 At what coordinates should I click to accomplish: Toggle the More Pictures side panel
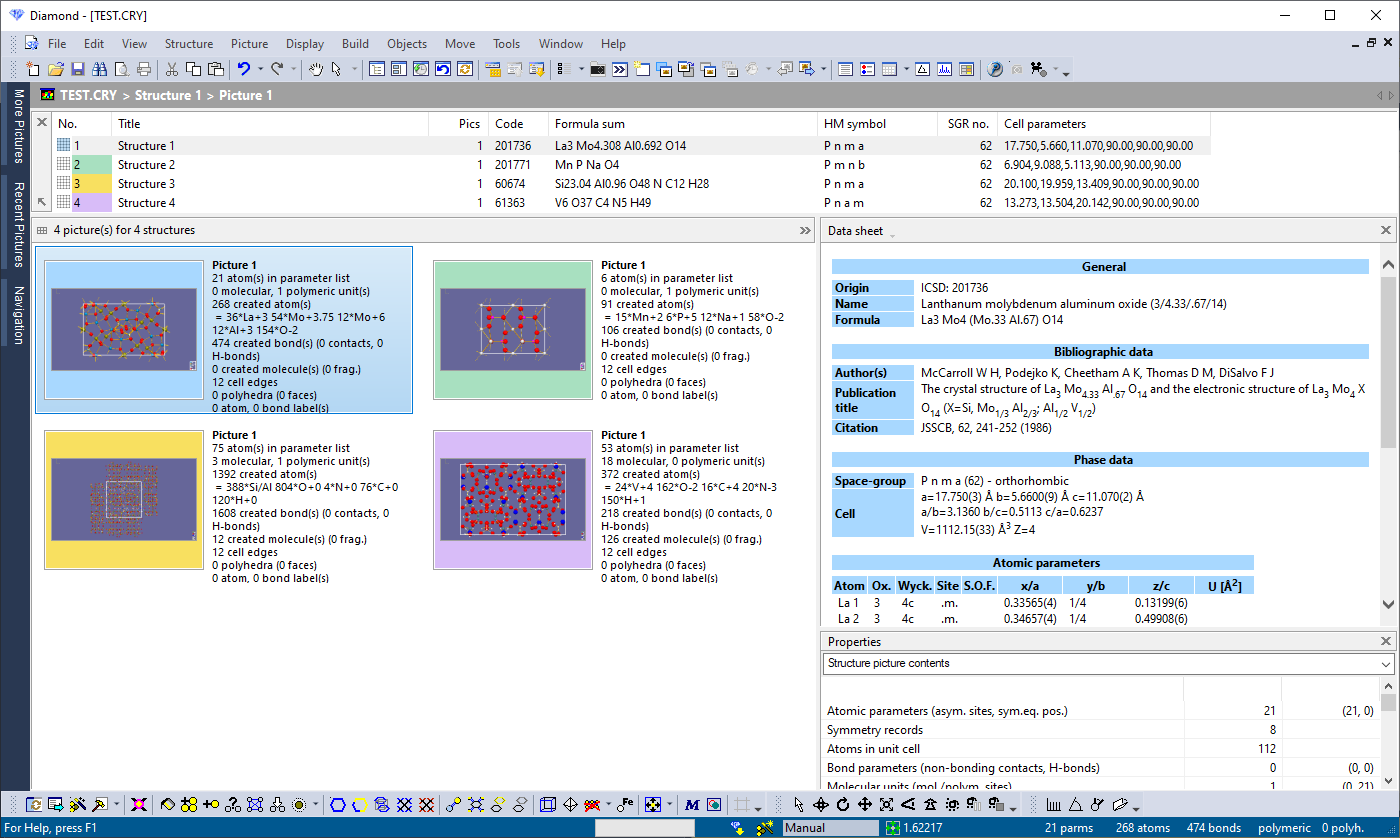click(17, 126)
